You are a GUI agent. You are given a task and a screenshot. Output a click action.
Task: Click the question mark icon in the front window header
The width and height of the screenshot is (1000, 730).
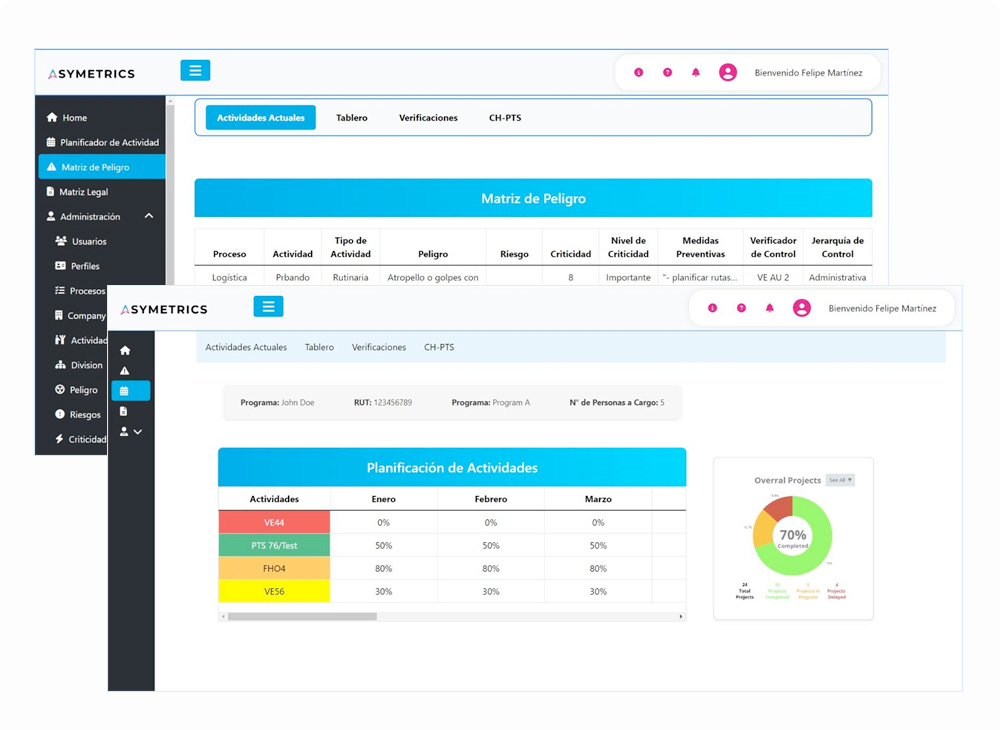741,308
